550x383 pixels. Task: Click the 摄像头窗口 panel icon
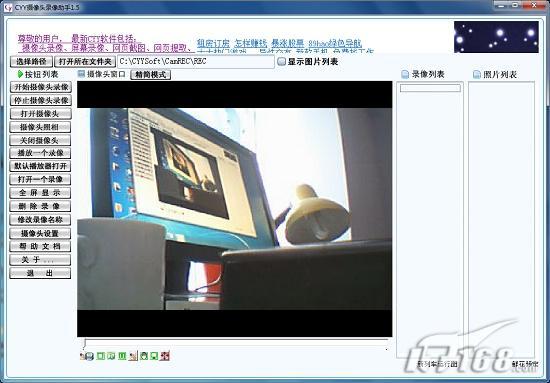[81, 74]
